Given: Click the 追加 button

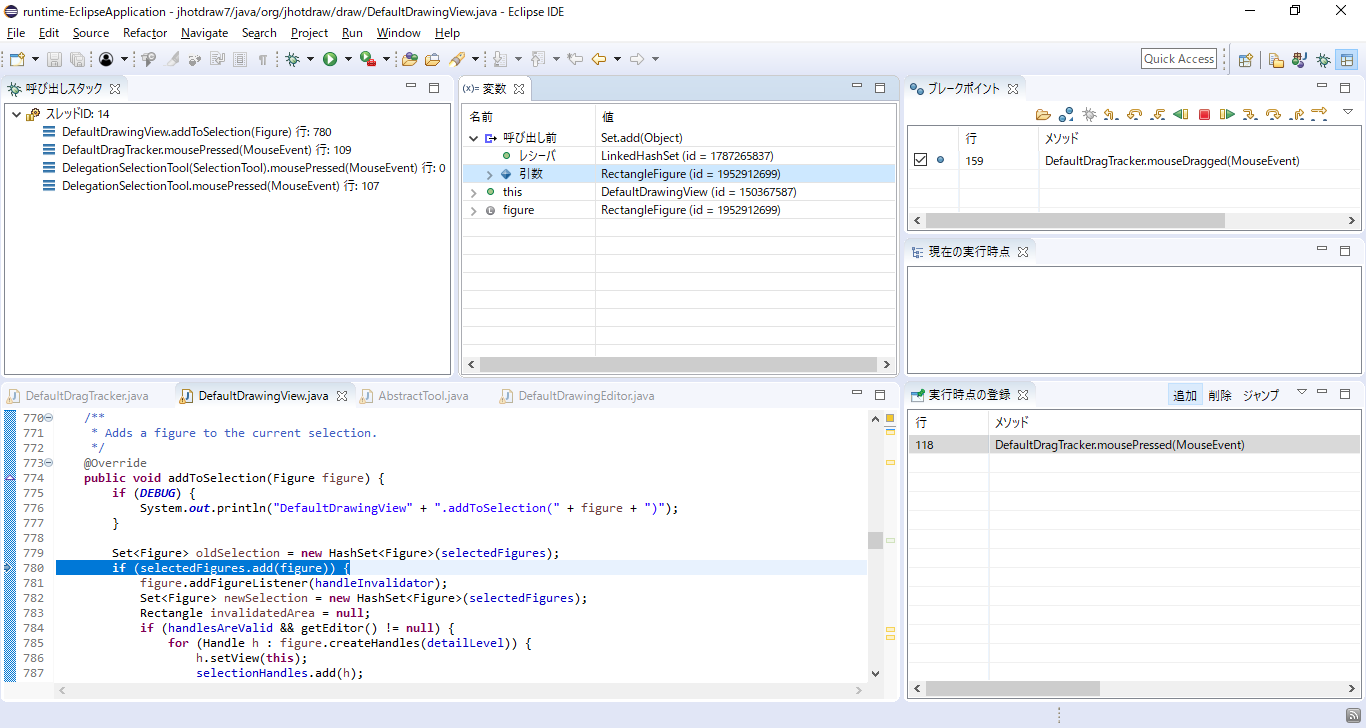Looking at the screenshot, I should click(1185, 395).
